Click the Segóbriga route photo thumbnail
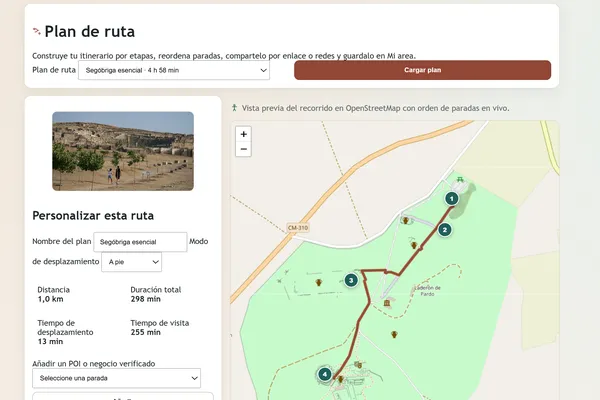The width and height of the screenshot is (600, 400). coord(123,151)
